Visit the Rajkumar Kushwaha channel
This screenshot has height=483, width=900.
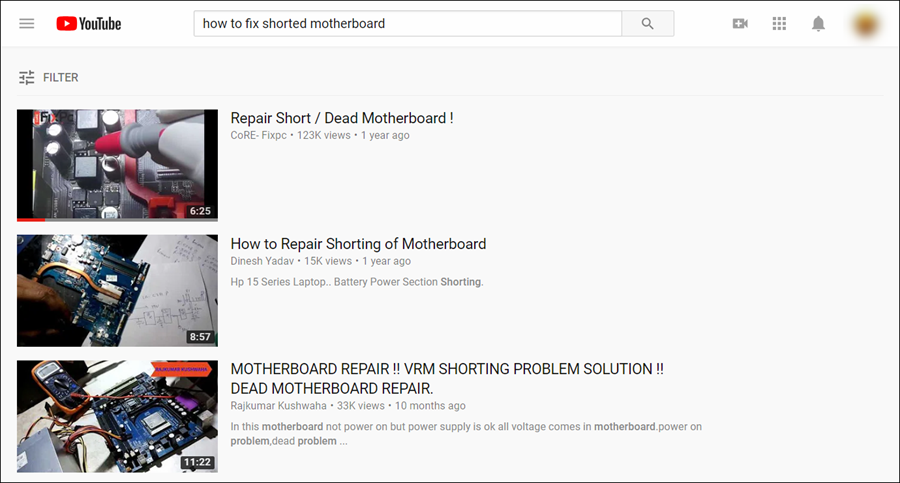coord(278,405)
